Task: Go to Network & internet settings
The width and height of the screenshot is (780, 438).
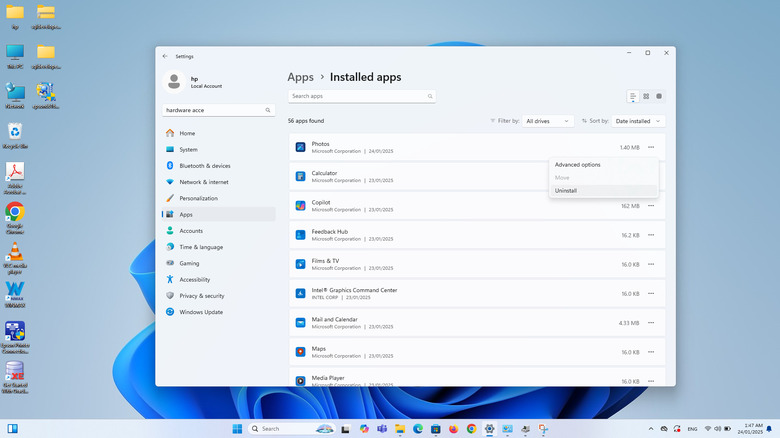Action: point(203,182)
